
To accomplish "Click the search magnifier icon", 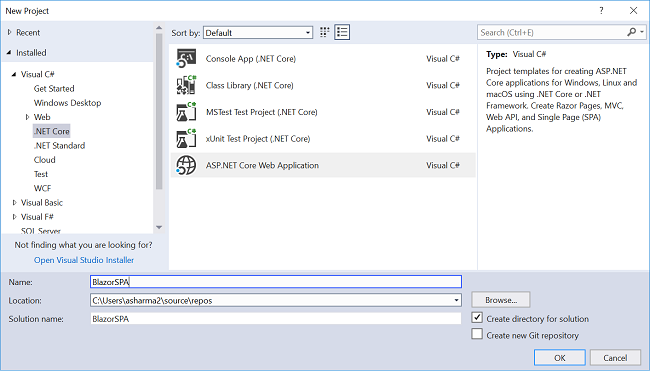I will (631, 32).
